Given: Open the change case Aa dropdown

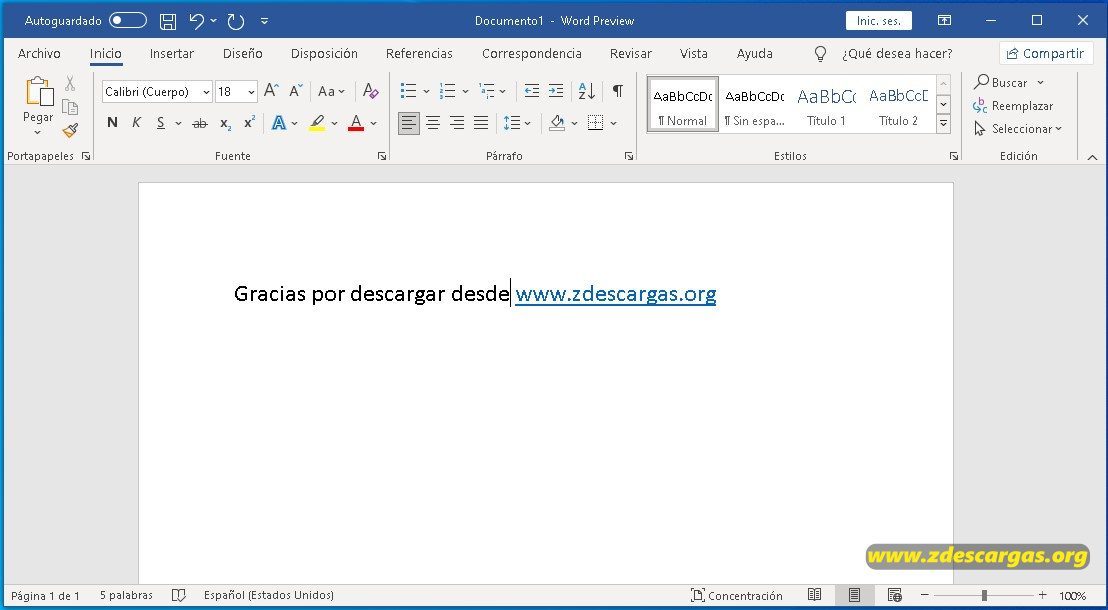Looking at the screenshot, I should pyautogui.click(x=331, y=91).
